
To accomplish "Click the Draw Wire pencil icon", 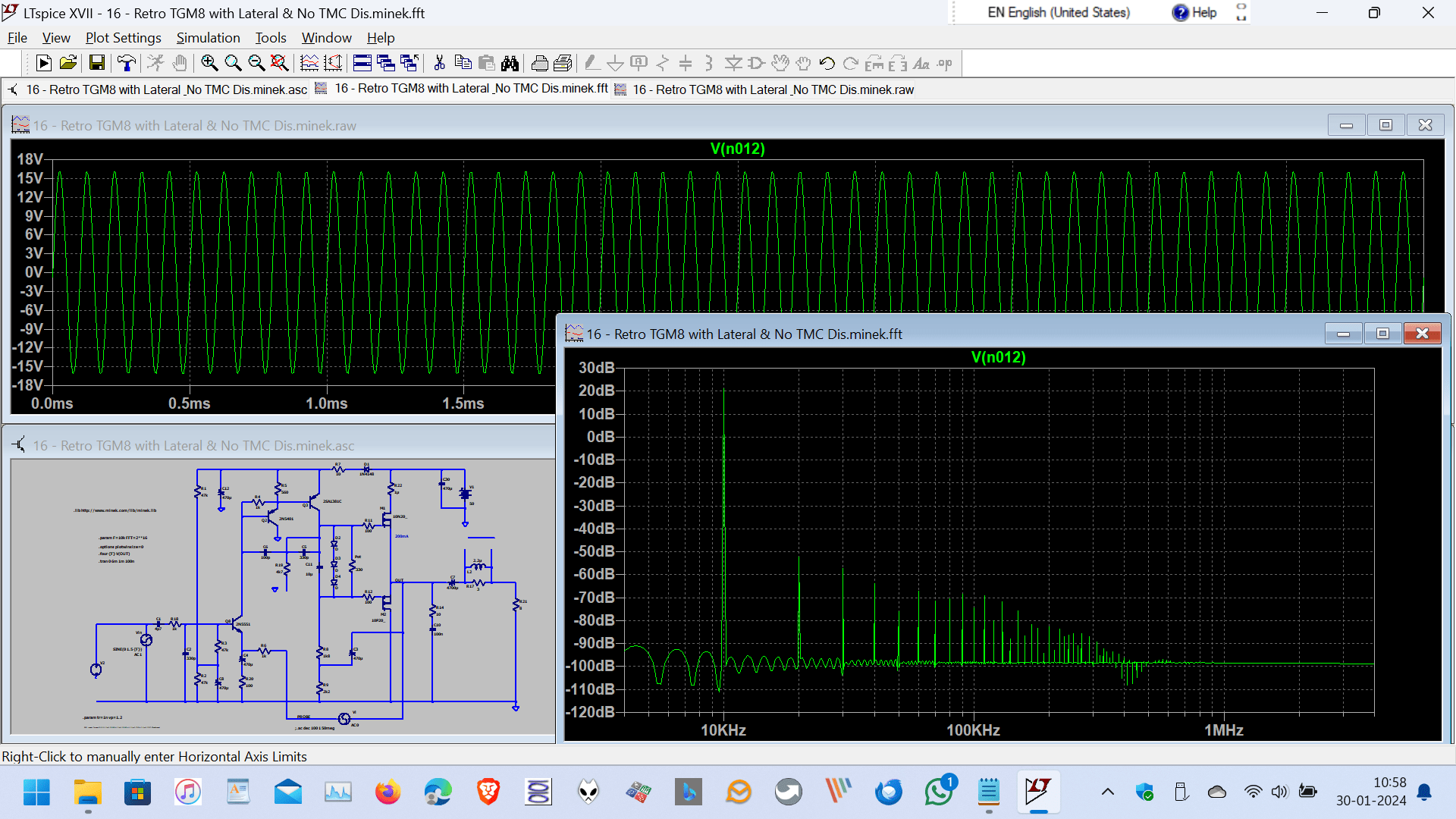I will [592, 64].
